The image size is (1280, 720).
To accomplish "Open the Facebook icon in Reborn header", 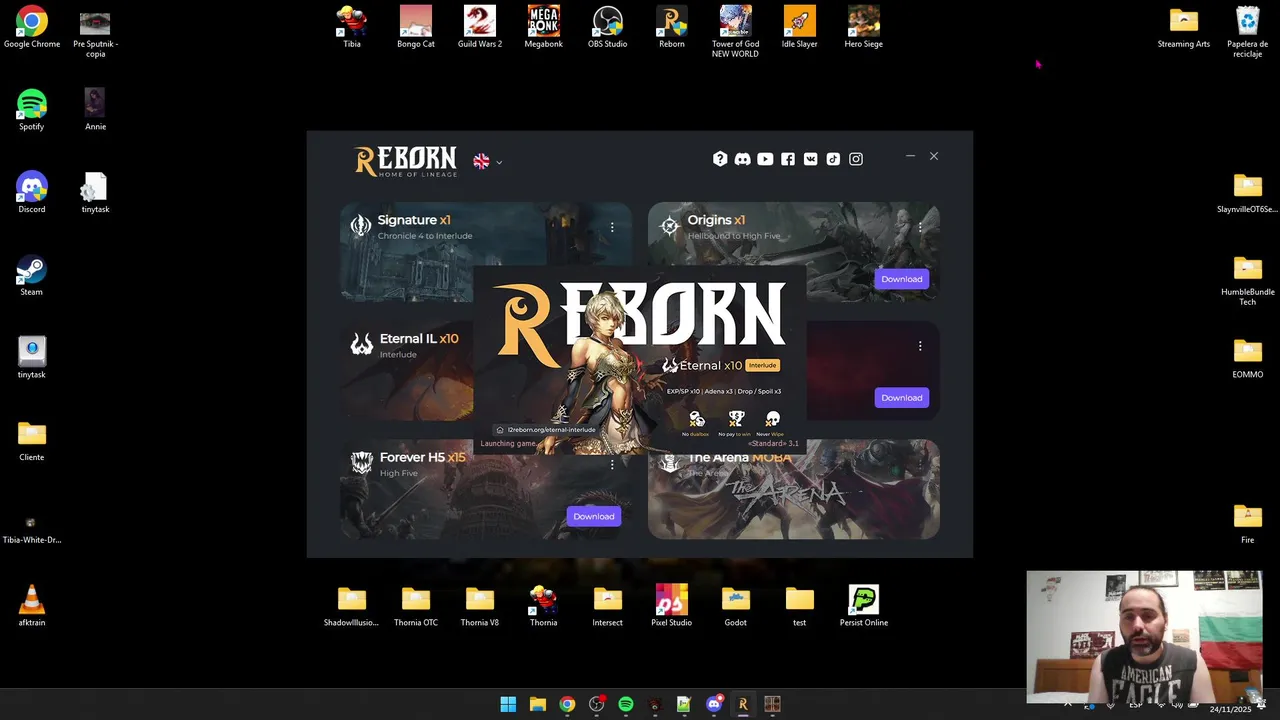I will tap(788, 159).
